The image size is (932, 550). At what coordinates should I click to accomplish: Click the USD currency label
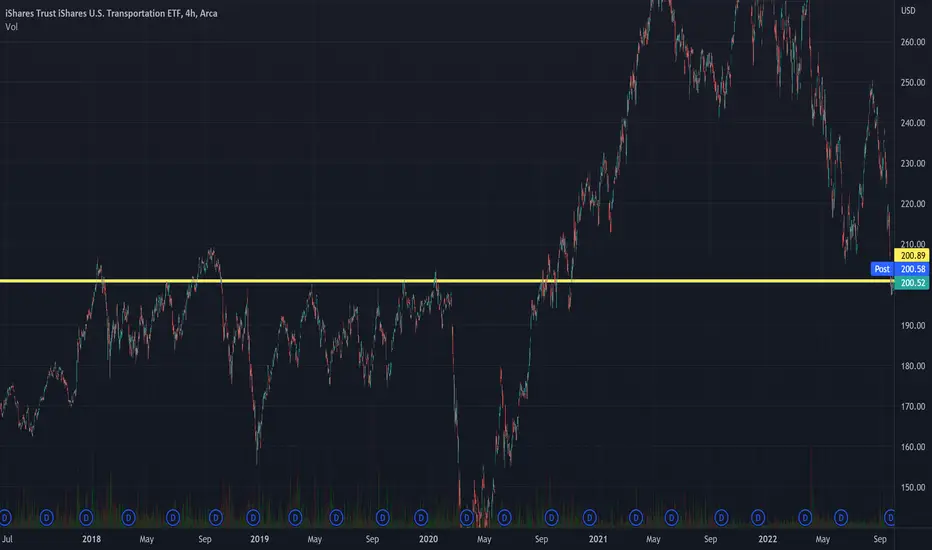[x=908, y=11]
